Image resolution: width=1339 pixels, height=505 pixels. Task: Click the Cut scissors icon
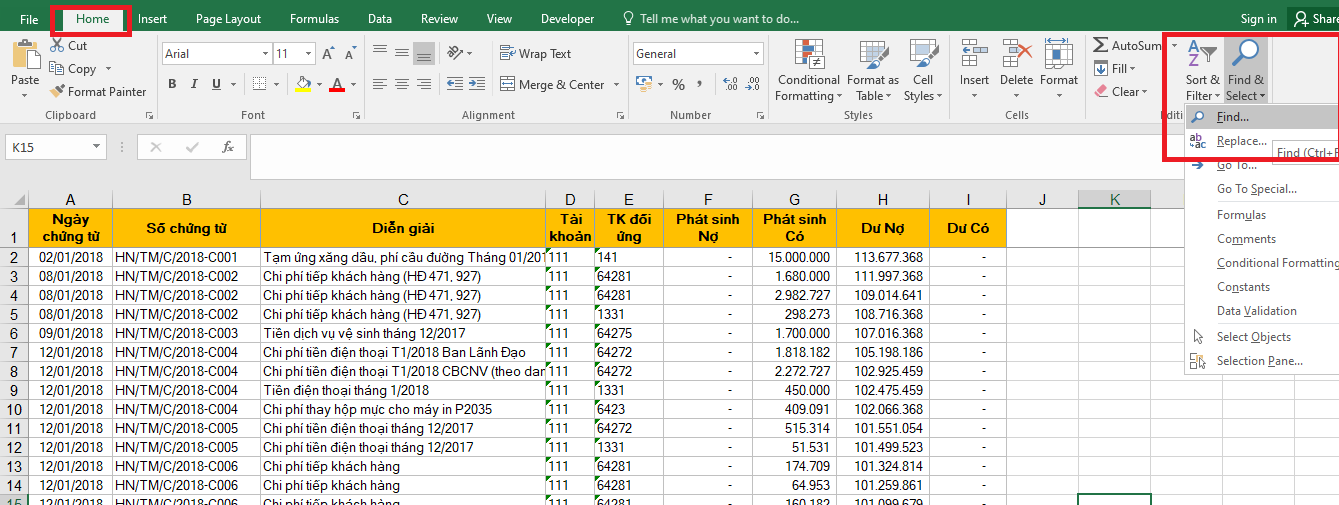tap(57, 46)
